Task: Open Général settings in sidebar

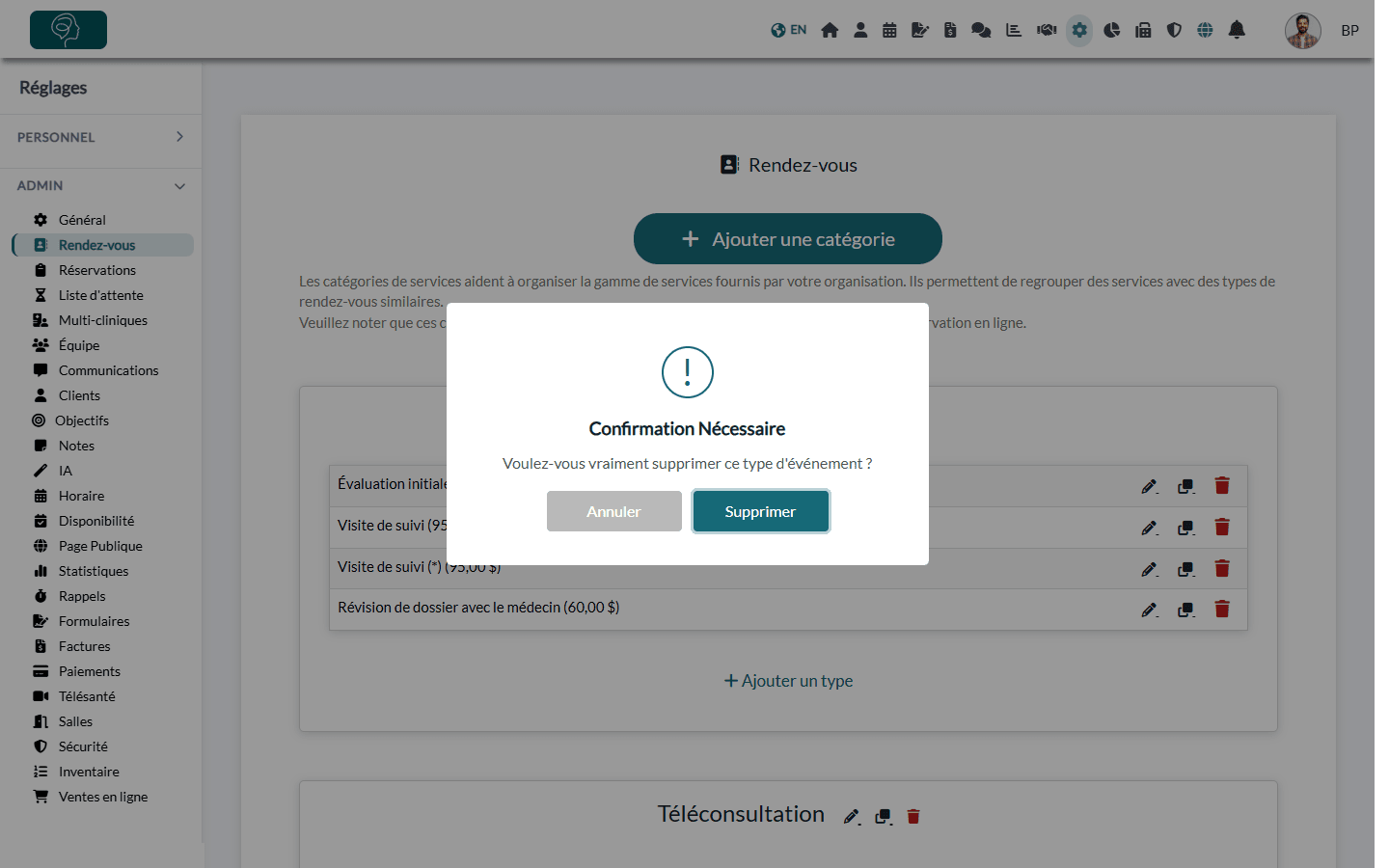Action: coord(82,220)
